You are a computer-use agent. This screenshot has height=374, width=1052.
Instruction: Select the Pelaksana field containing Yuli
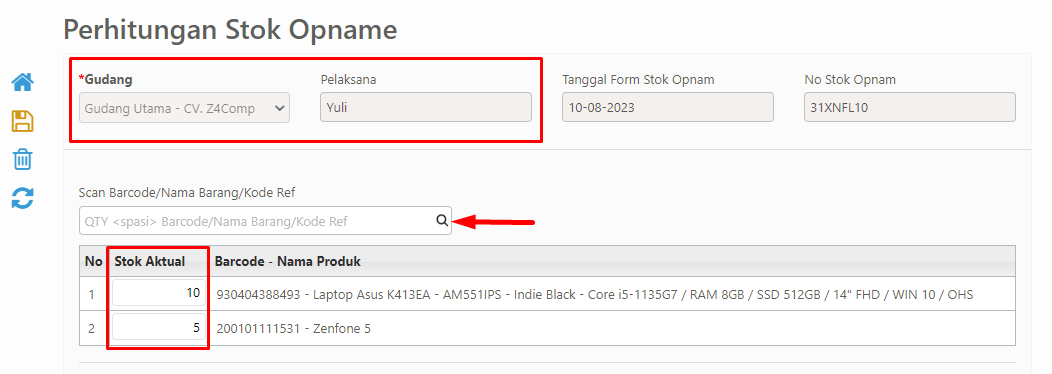pos(426,107)
